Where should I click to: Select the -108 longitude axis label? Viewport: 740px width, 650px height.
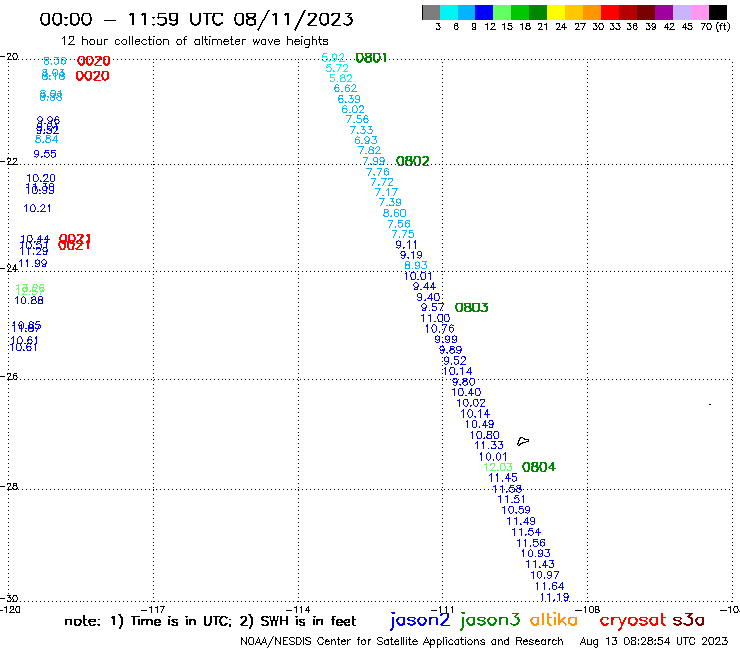(x=588, y=610)
